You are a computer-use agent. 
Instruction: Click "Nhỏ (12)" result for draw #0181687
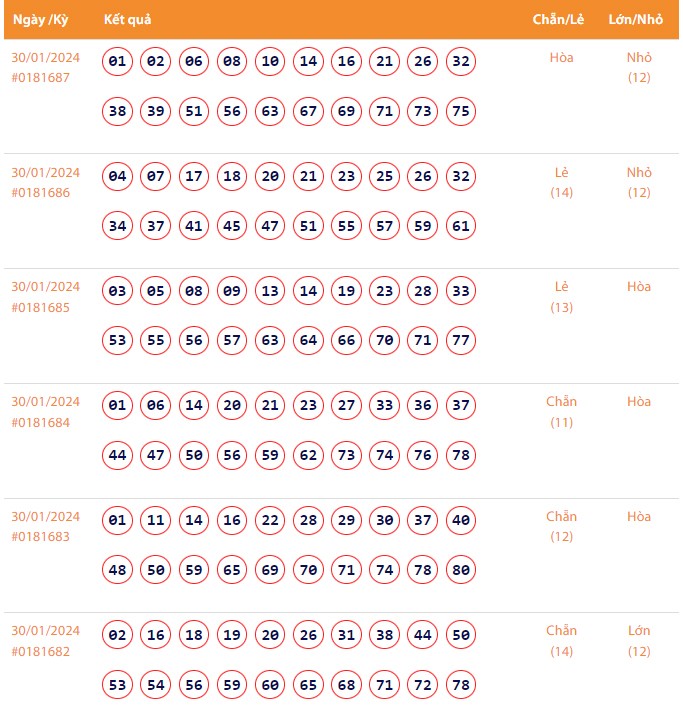point(639,67)
